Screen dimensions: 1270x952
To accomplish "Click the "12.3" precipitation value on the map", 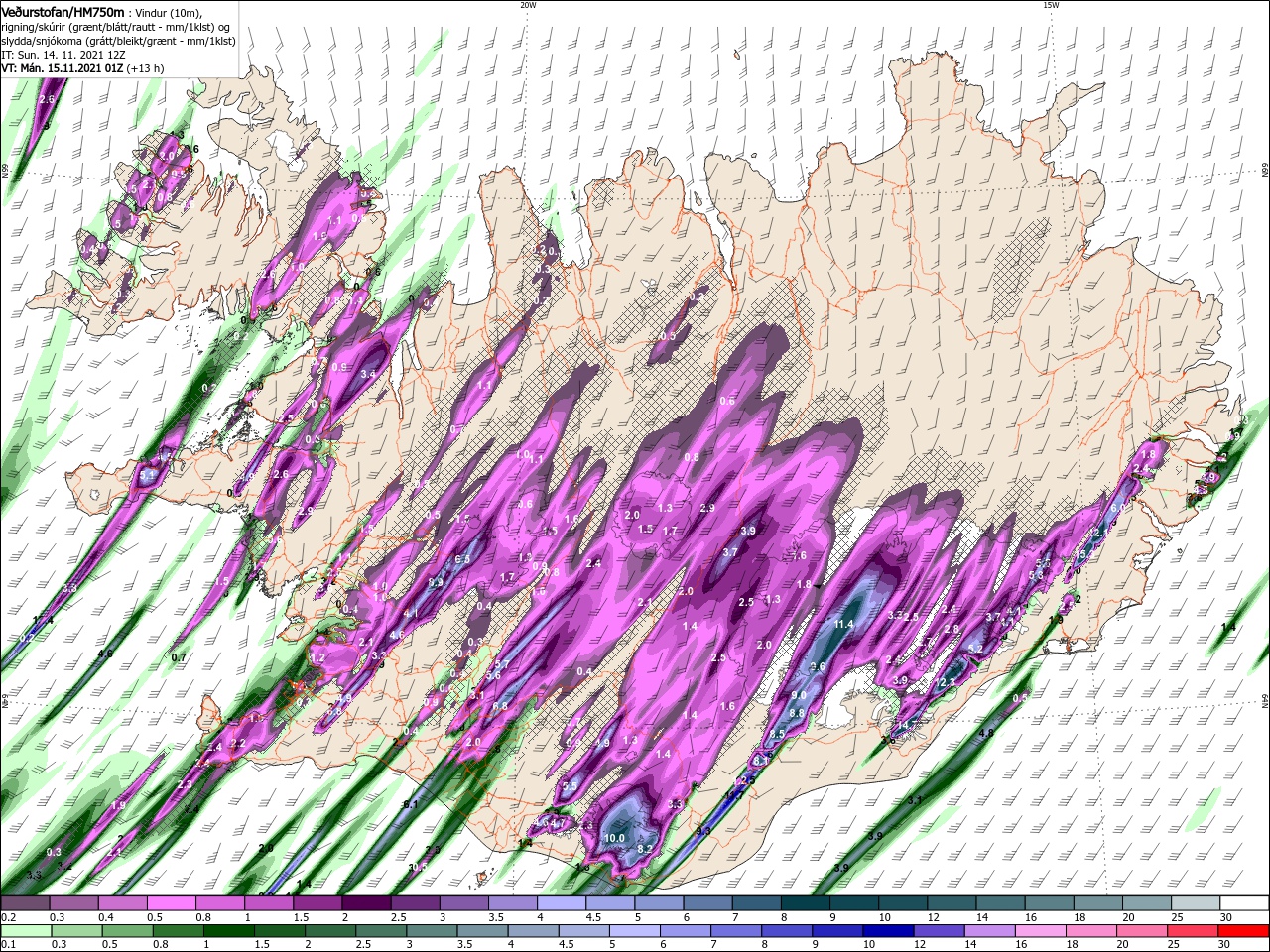I will click(x=947, y=682).
